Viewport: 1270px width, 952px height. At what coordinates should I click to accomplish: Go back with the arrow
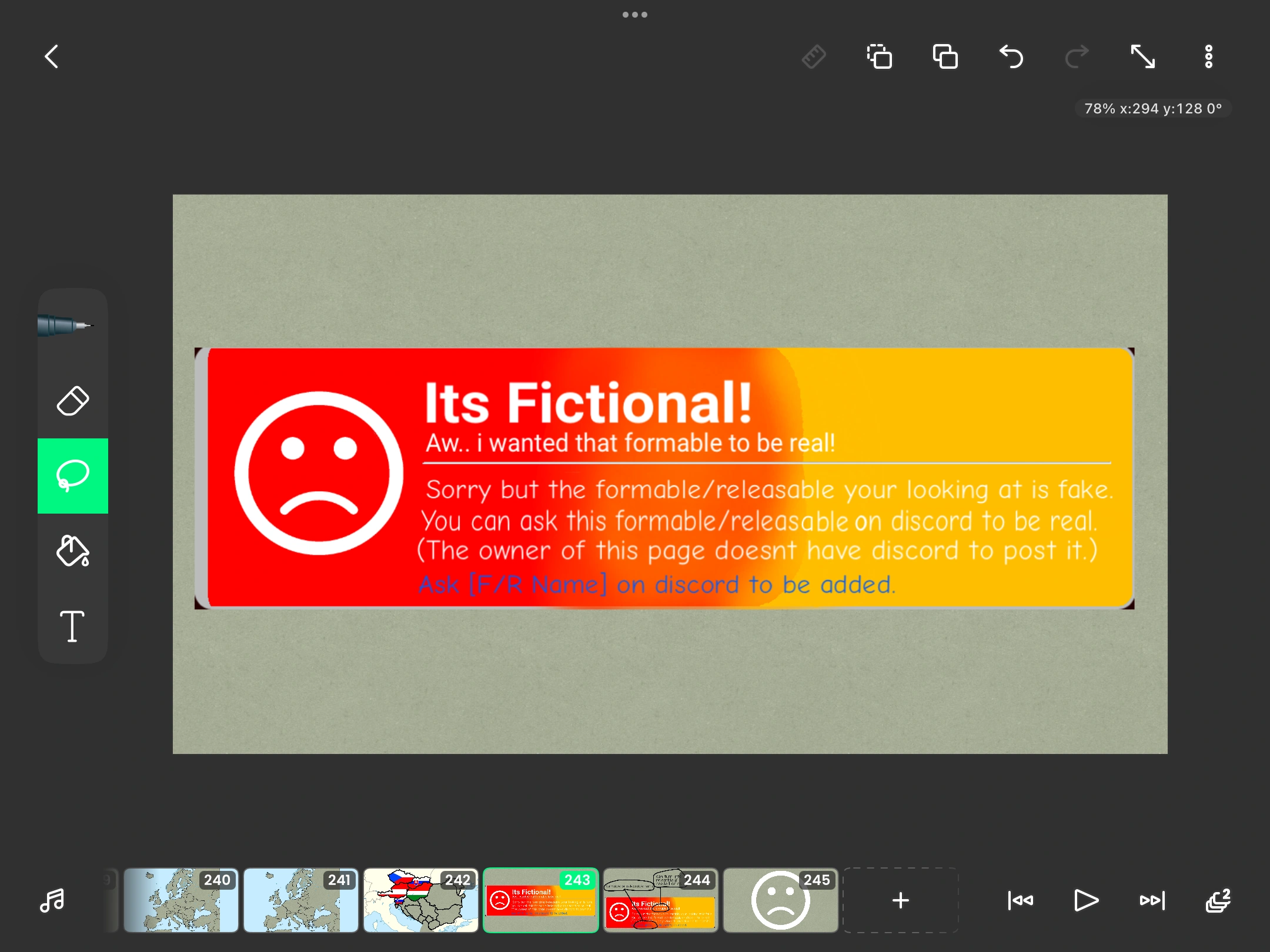coord(52,57)
